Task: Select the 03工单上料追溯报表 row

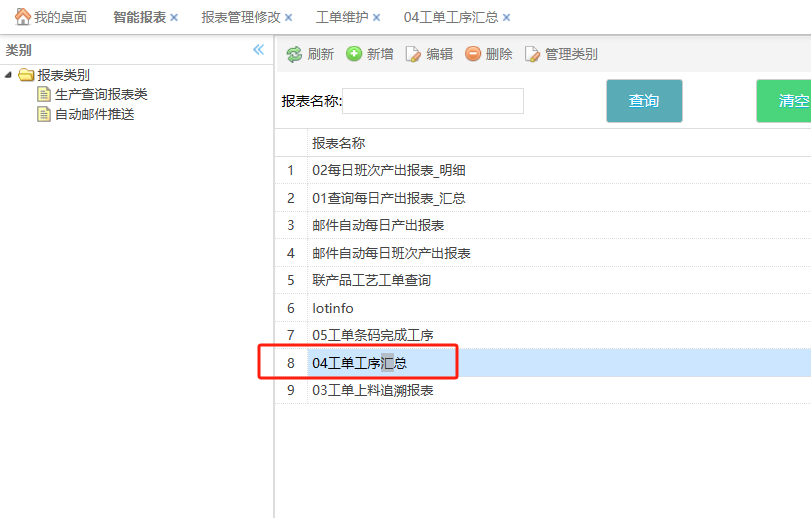Action: click(372, 390)
